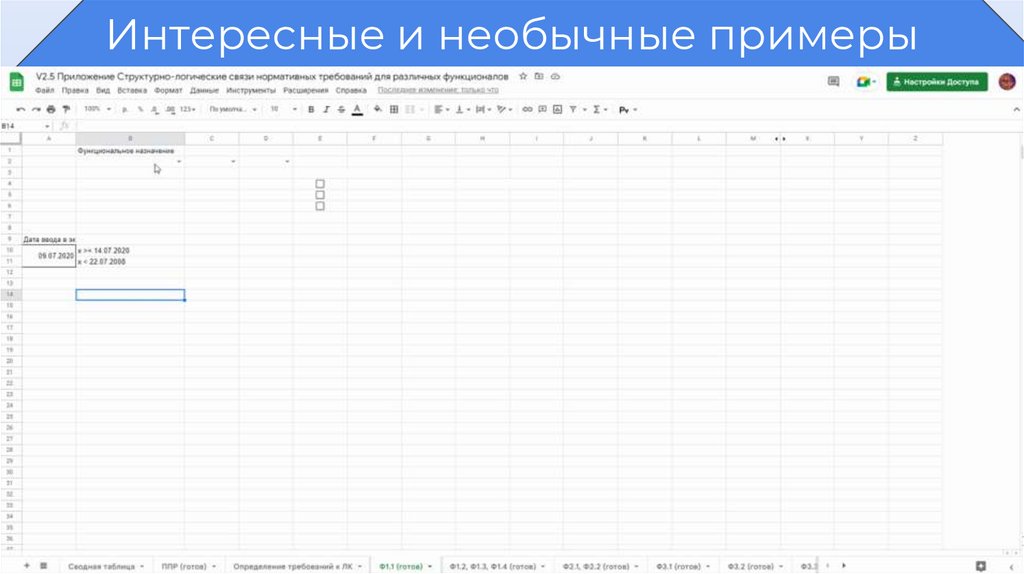Image resolution: width=1024 pixels, height=574 pixels.
Task: Open the text wrapping dropdown
Action: (x=484, y=110)
